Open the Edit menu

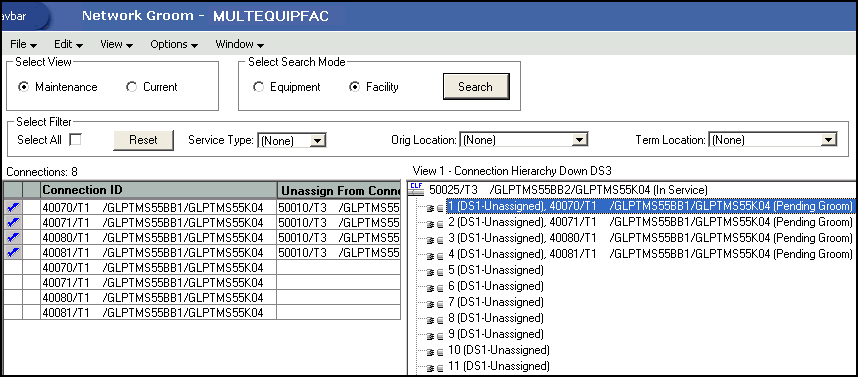tap(68, 44)
